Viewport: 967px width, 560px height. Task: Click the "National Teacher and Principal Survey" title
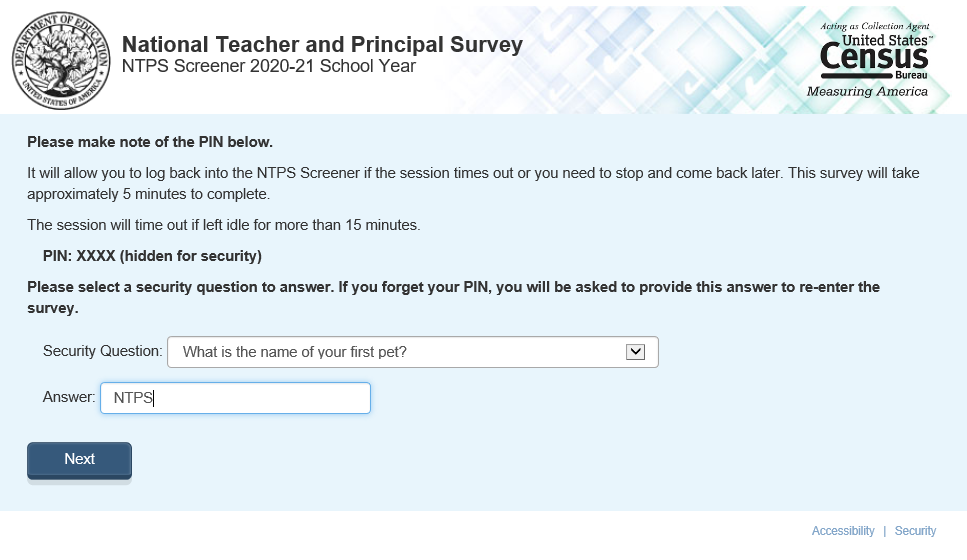click(322, 45)
